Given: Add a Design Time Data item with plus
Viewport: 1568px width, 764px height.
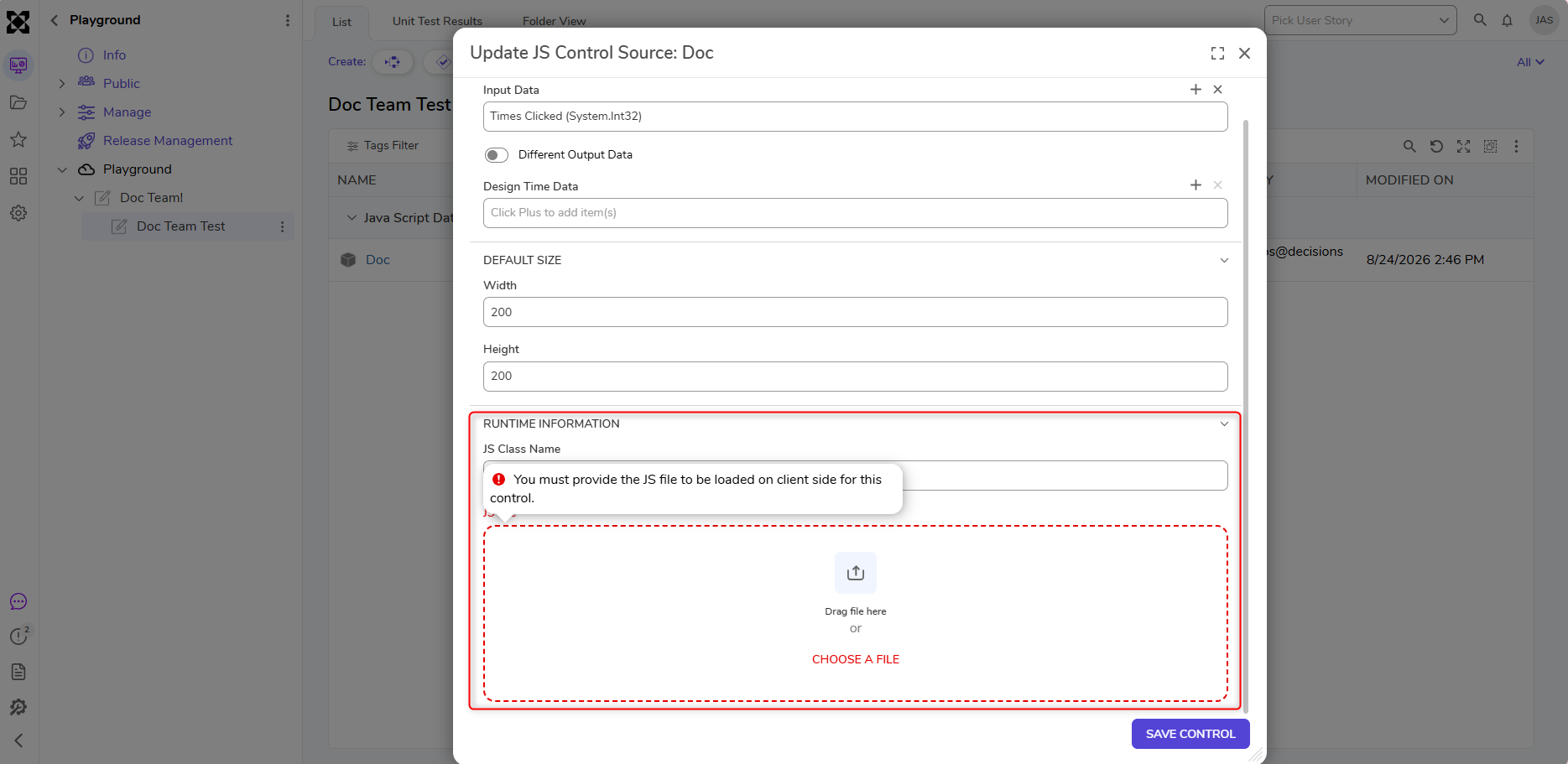Looking at the screenshot, I should pyautogui.click(x=1196, y=185).
